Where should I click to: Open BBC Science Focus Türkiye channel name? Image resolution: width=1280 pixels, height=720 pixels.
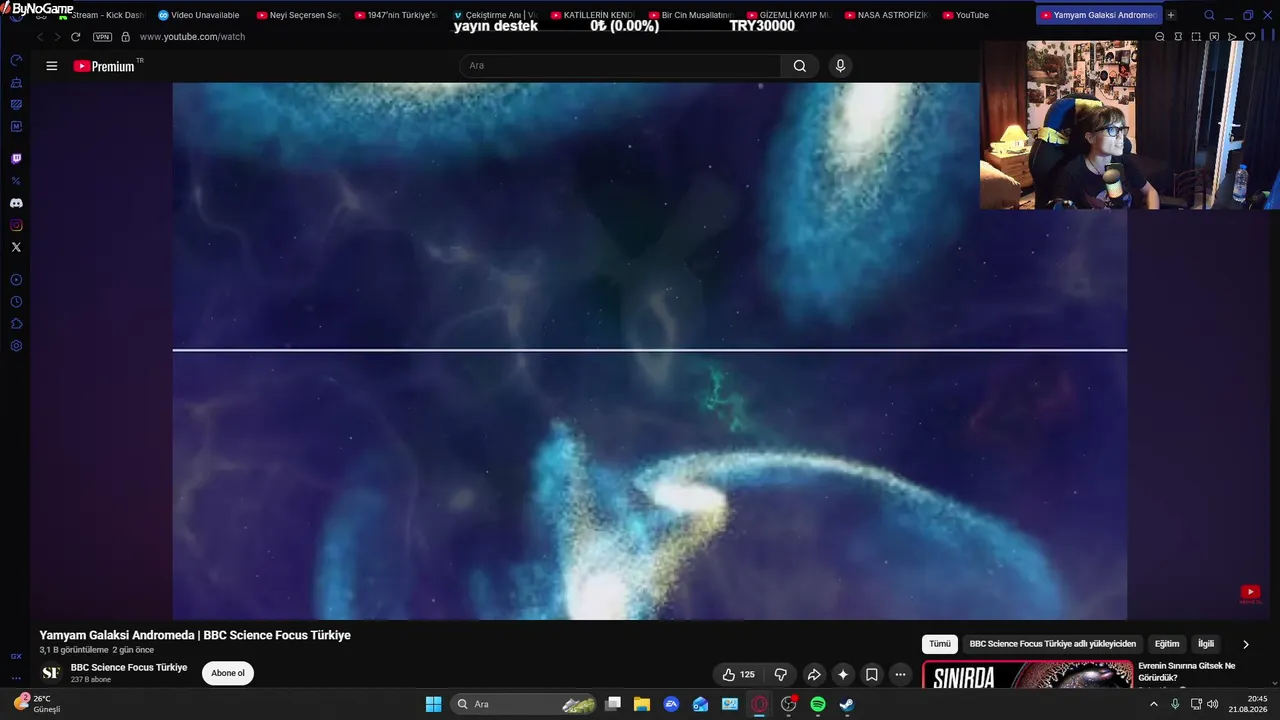(129, 667)
